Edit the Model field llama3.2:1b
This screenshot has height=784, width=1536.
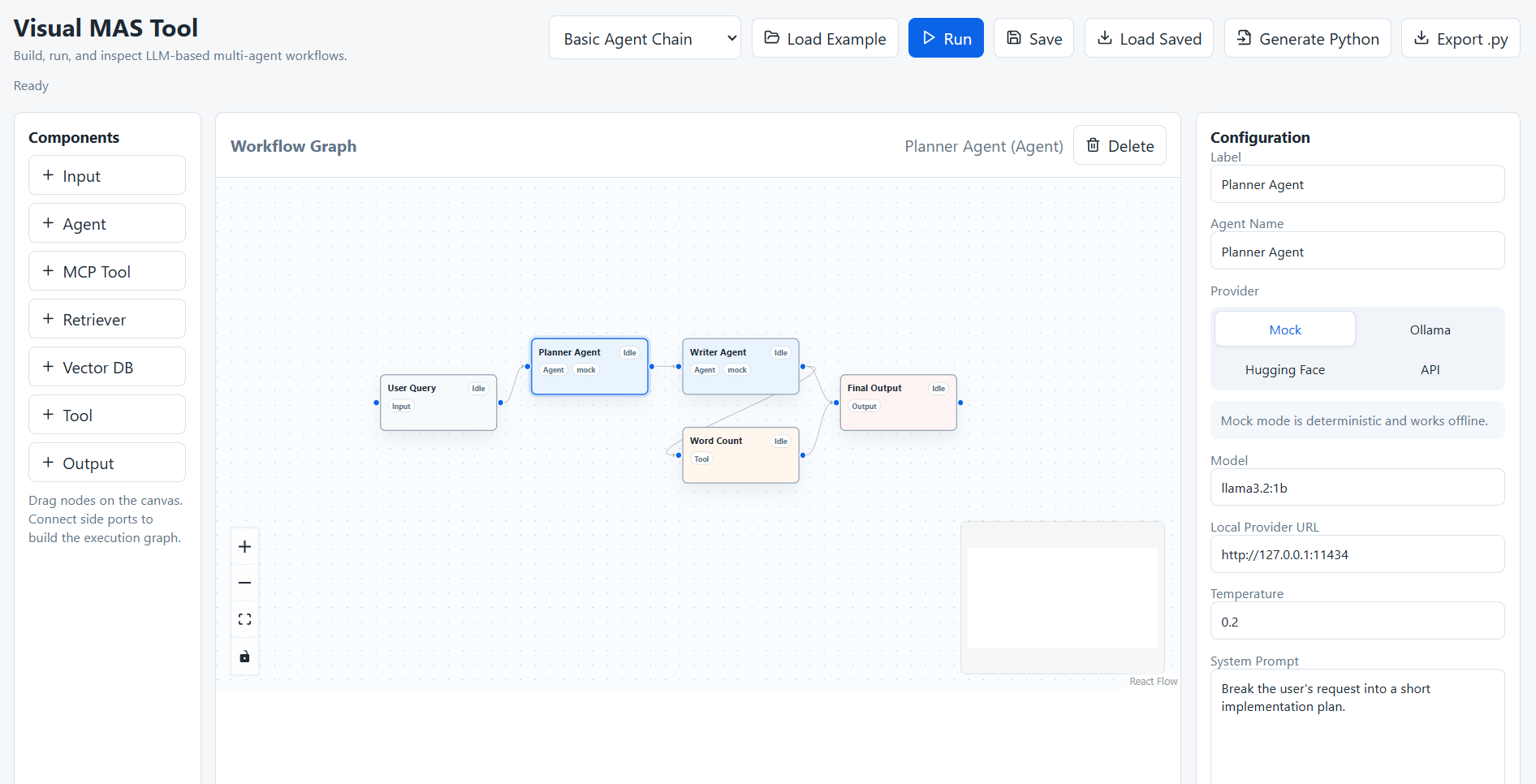tap(1357, 488)
